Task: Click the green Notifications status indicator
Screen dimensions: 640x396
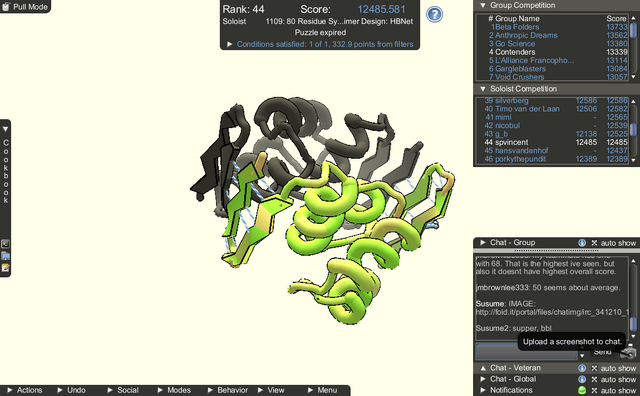Action: (582, 390)
